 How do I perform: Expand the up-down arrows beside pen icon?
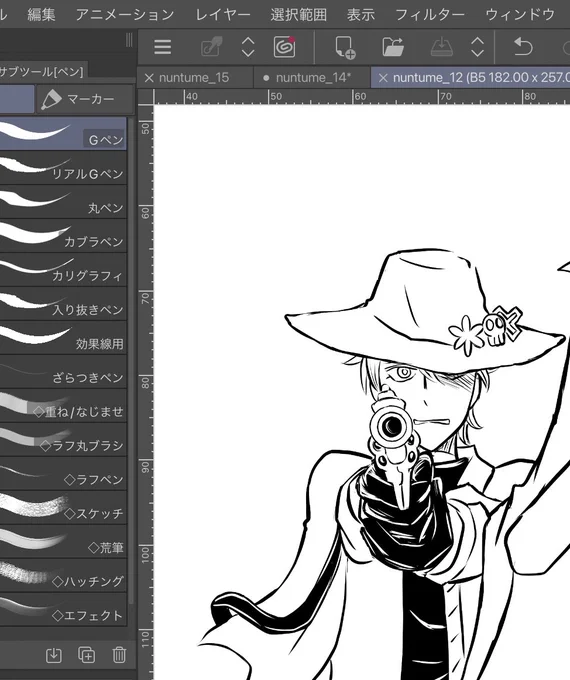point(248,47)
